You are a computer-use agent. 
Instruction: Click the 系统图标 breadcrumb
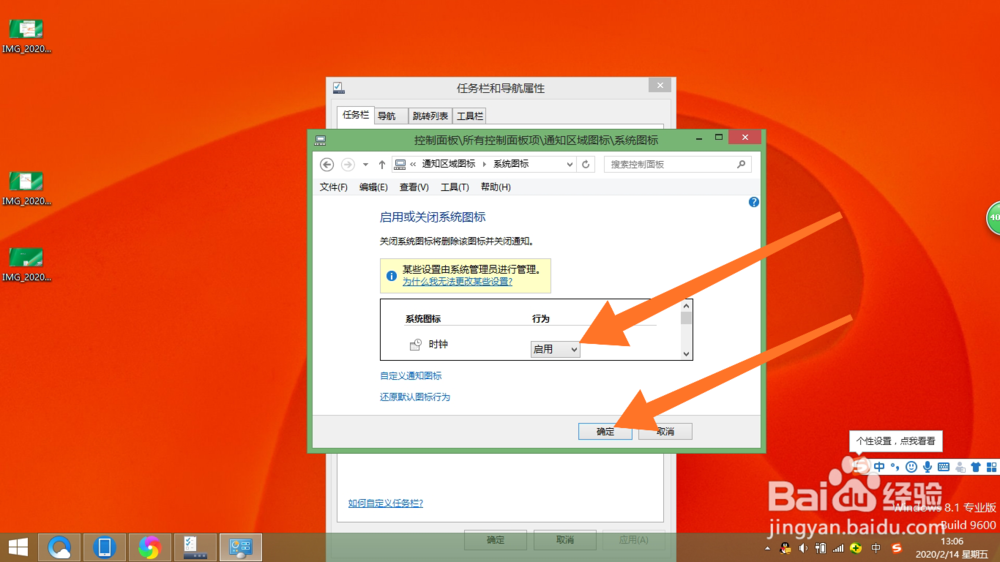coord(511,164)
